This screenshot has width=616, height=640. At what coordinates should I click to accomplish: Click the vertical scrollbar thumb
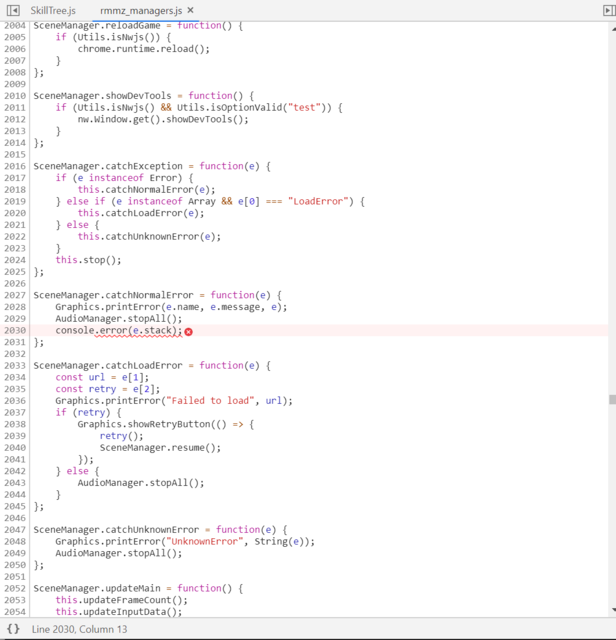pos(612,399)
